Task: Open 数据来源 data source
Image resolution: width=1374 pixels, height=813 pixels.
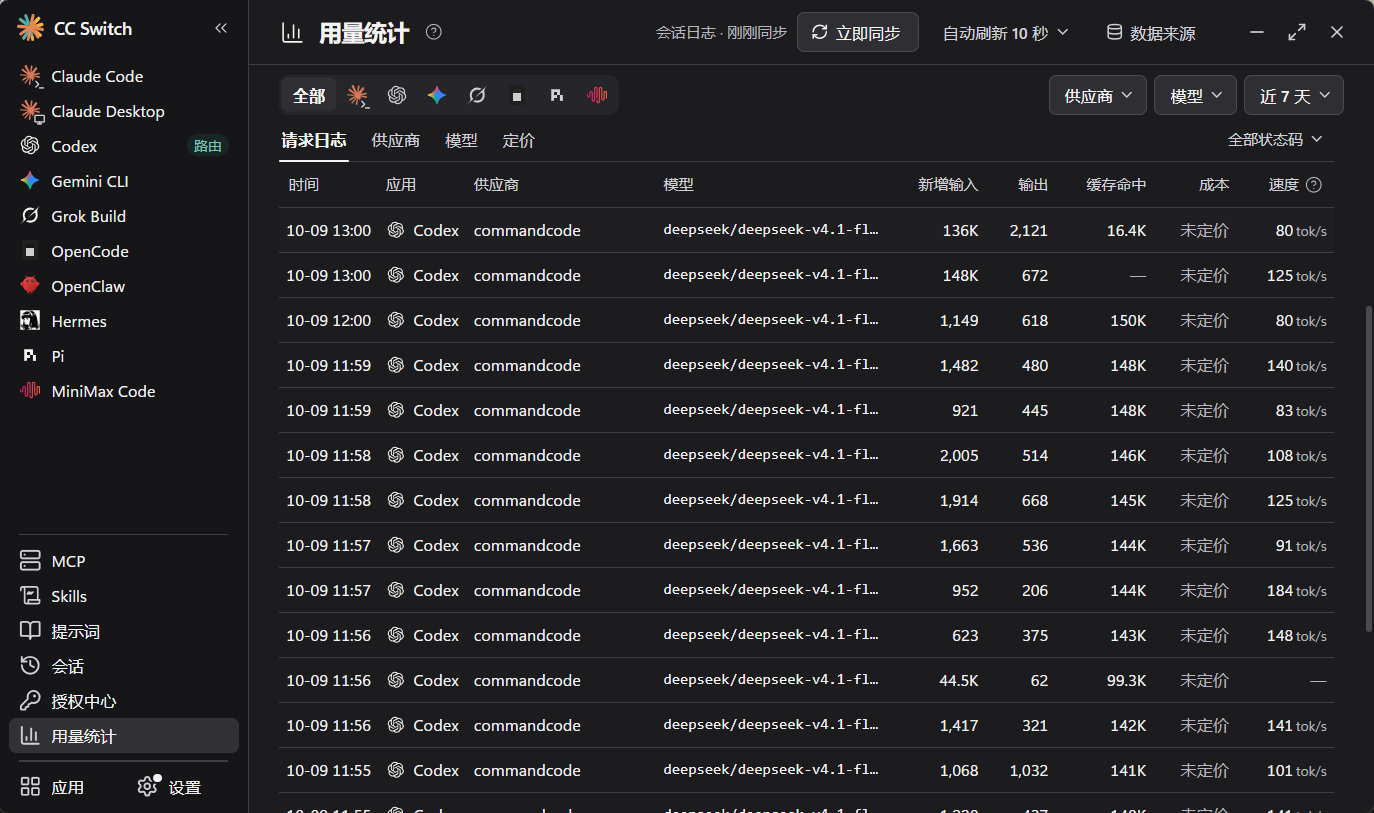Action: point(1150,33)
